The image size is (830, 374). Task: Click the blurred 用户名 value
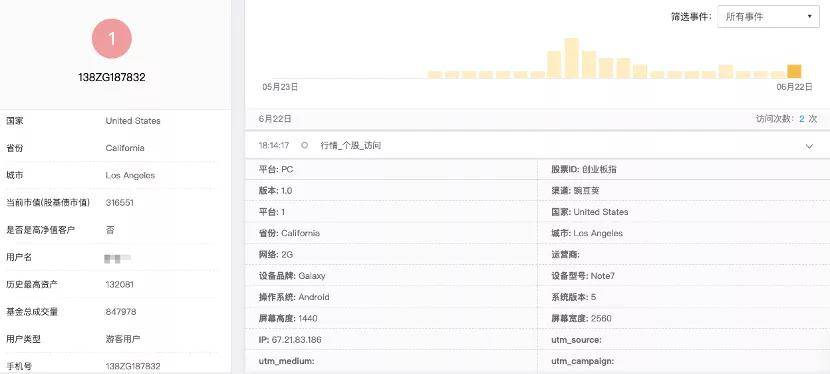(118, 258)
